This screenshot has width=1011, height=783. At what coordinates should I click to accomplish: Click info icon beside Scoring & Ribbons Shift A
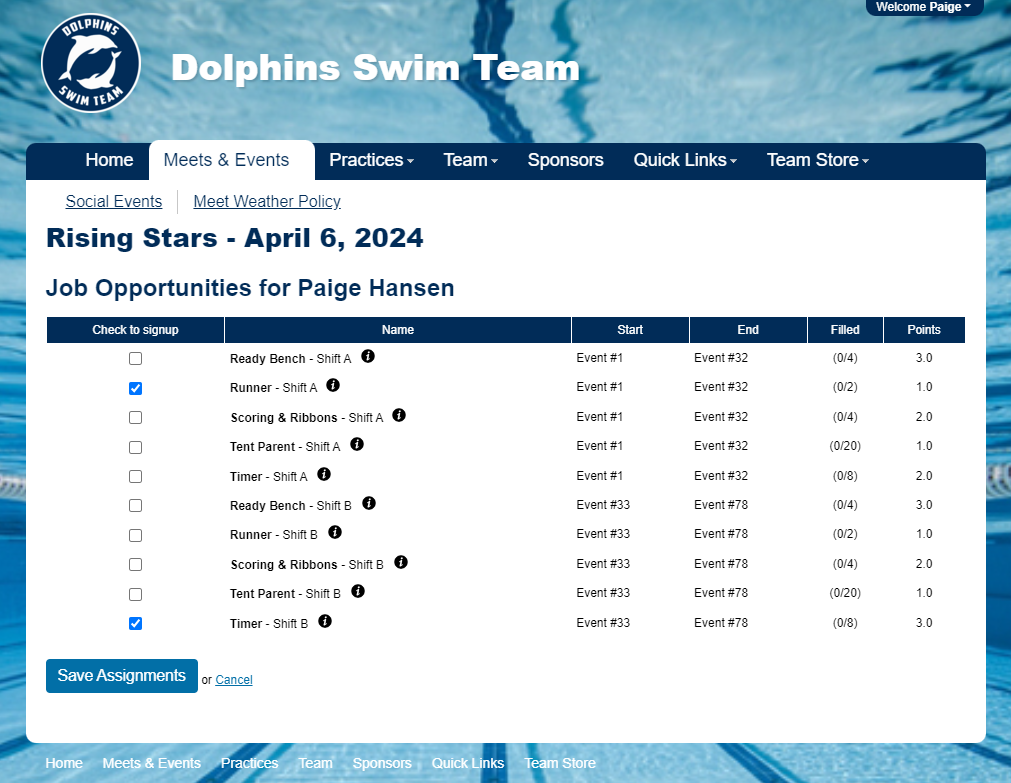click(x=399, y=415)
